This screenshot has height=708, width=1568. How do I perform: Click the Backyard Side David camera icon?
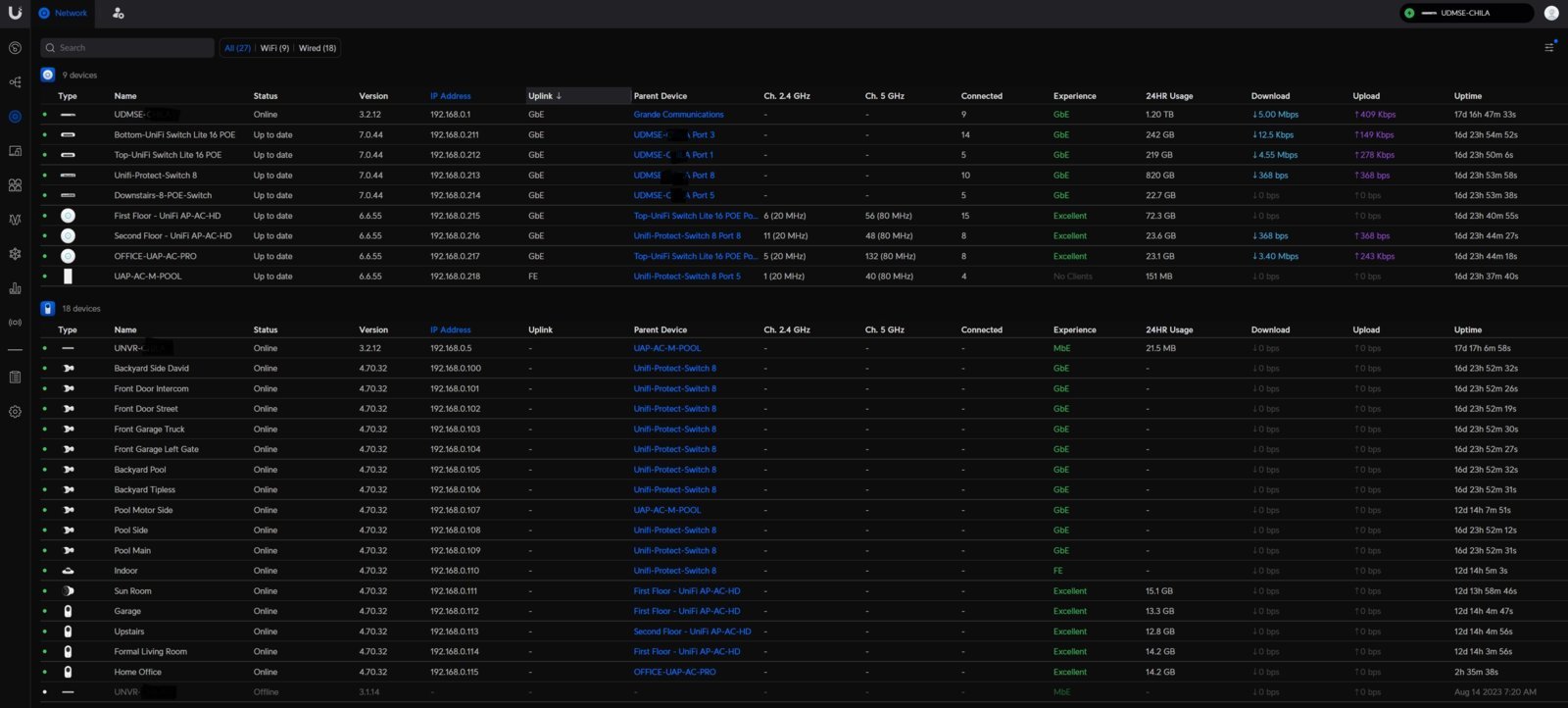coord(68,369)
